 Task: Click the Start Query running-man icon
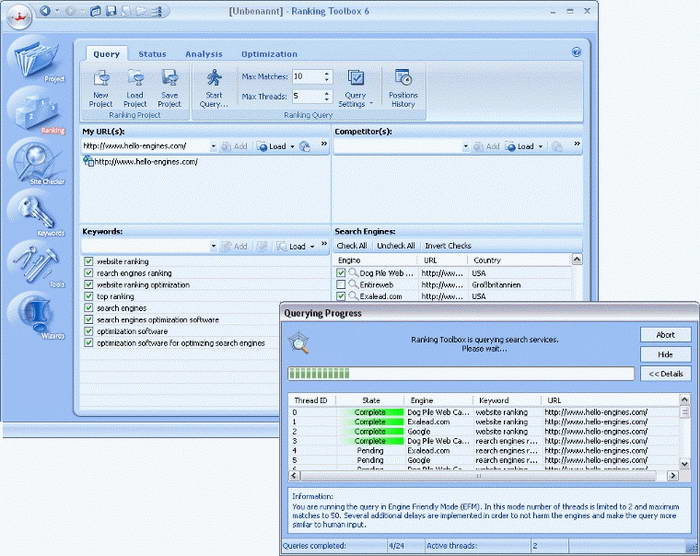click(x=214, y=78)
